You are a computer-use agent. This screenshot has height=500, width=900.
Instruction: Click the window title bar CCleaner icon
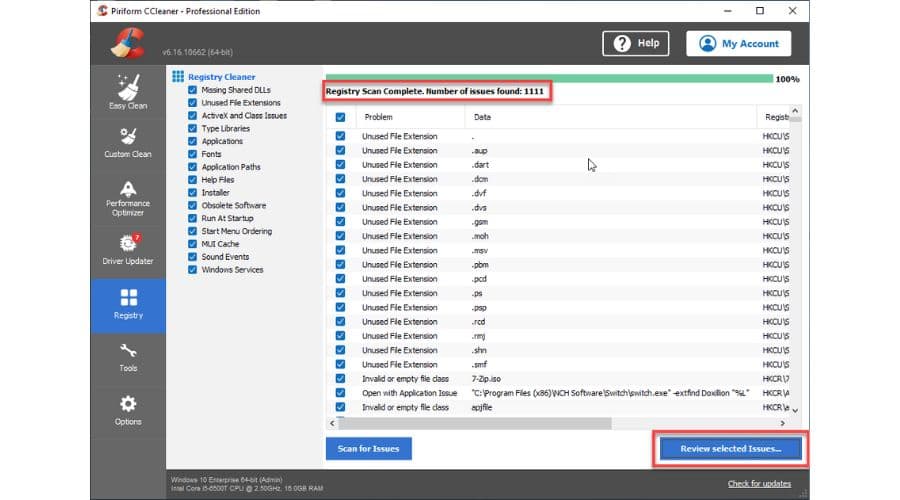[x=102, y=11]
